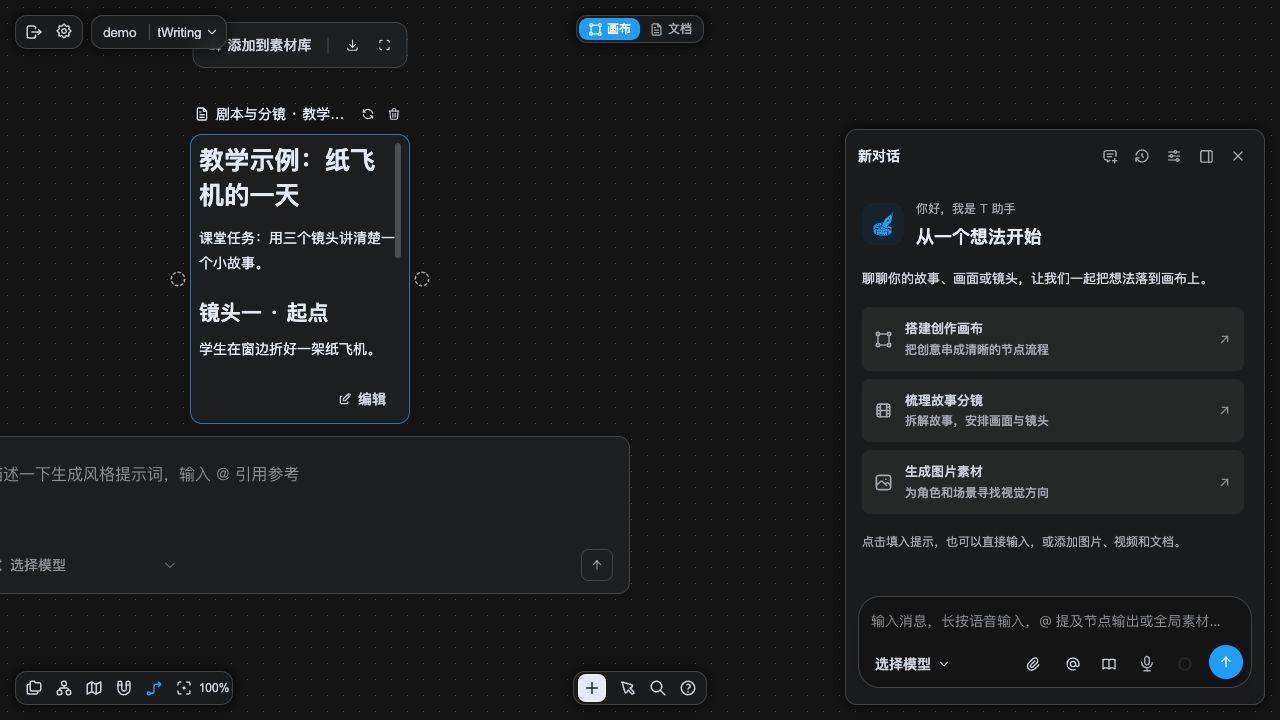
Task: Click the left connection handle of the node
Action: [178, 279]
